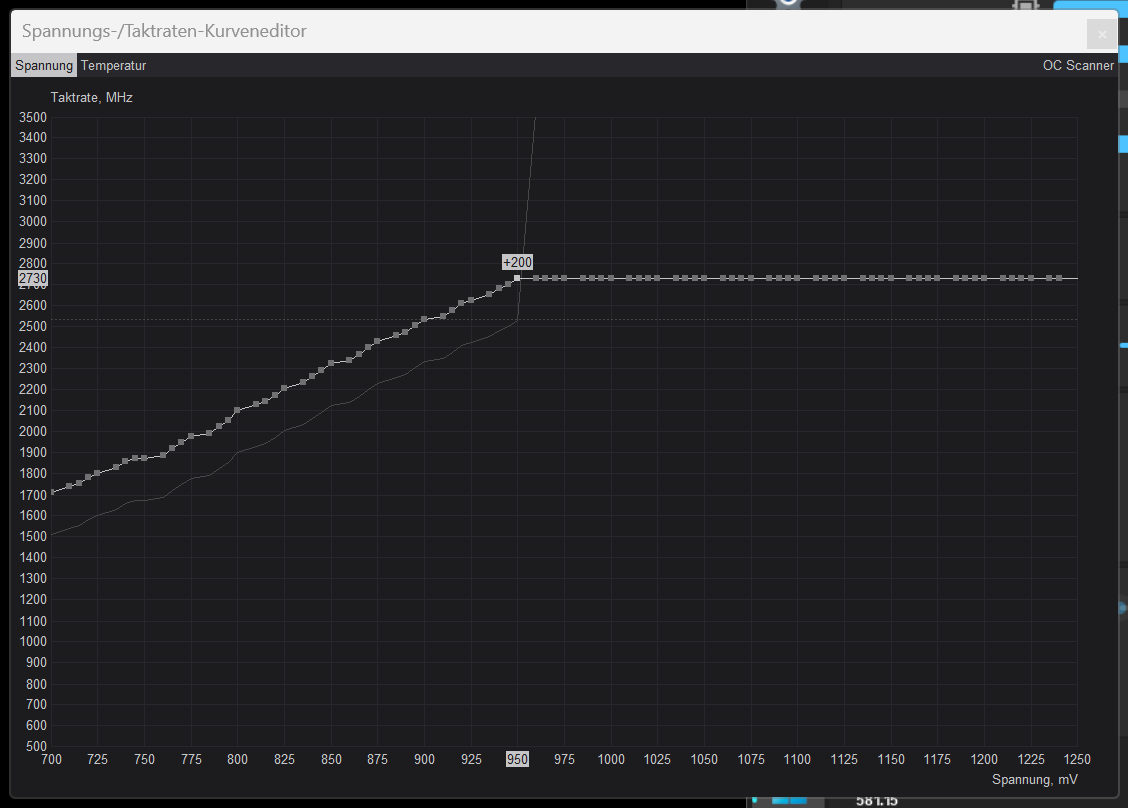Click the 1000 mV axis label

pos(611,759)
